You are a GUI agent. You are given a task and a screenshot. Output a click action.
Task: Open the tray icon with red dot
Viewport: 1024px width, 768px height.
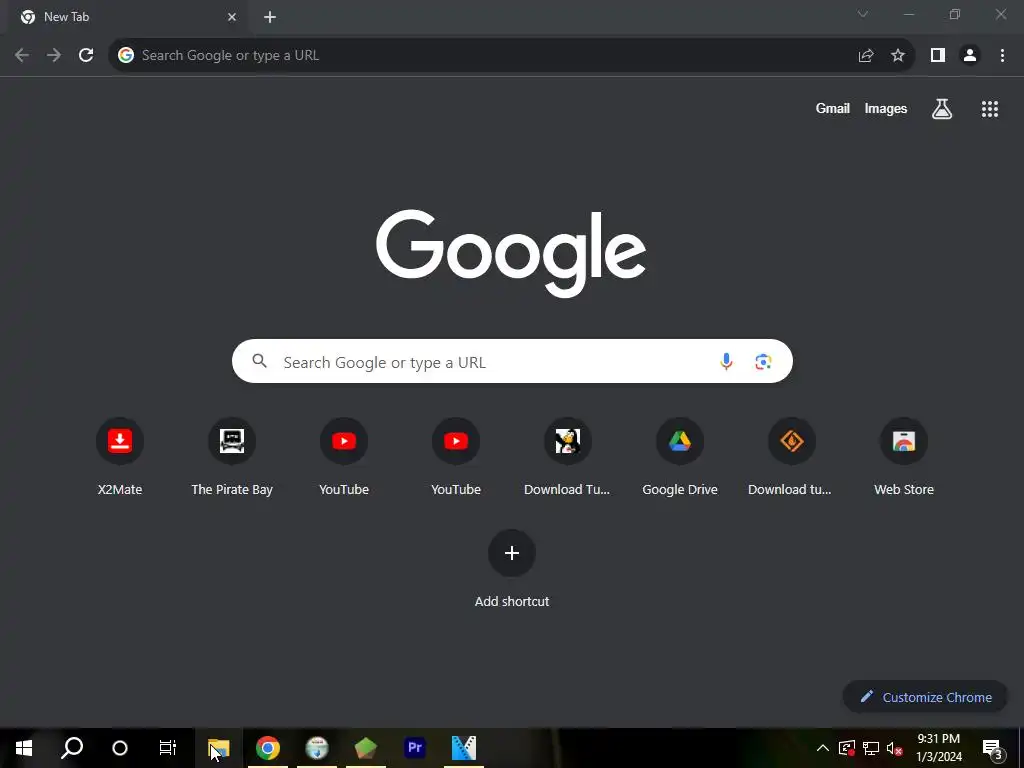pos(846,748)
